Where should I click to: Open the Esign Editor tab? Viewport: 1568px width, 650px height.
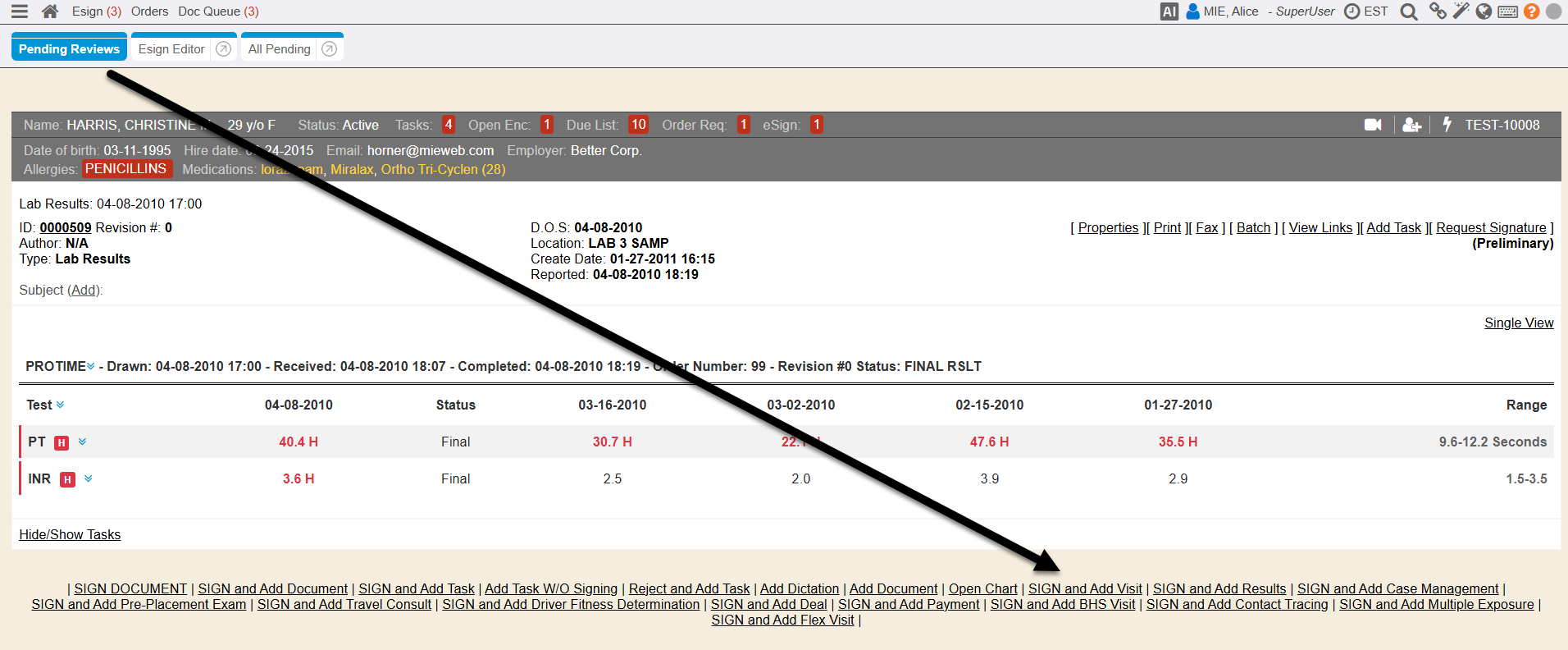pyautogui.click(x=171, y=49)
